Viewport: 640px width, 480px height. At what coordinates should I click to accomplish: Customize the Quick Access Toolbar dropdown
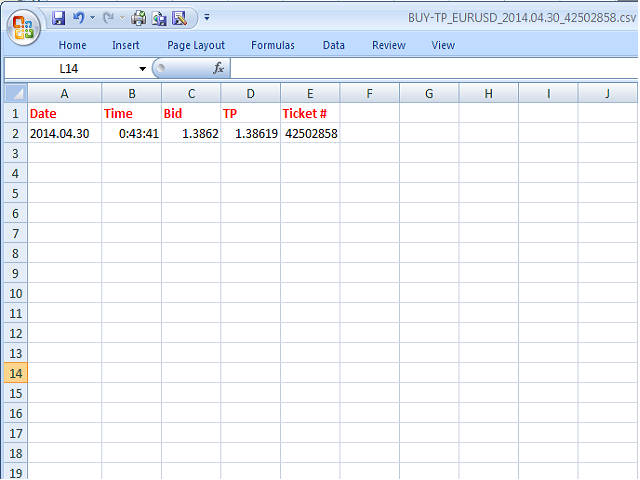point(207,17)
